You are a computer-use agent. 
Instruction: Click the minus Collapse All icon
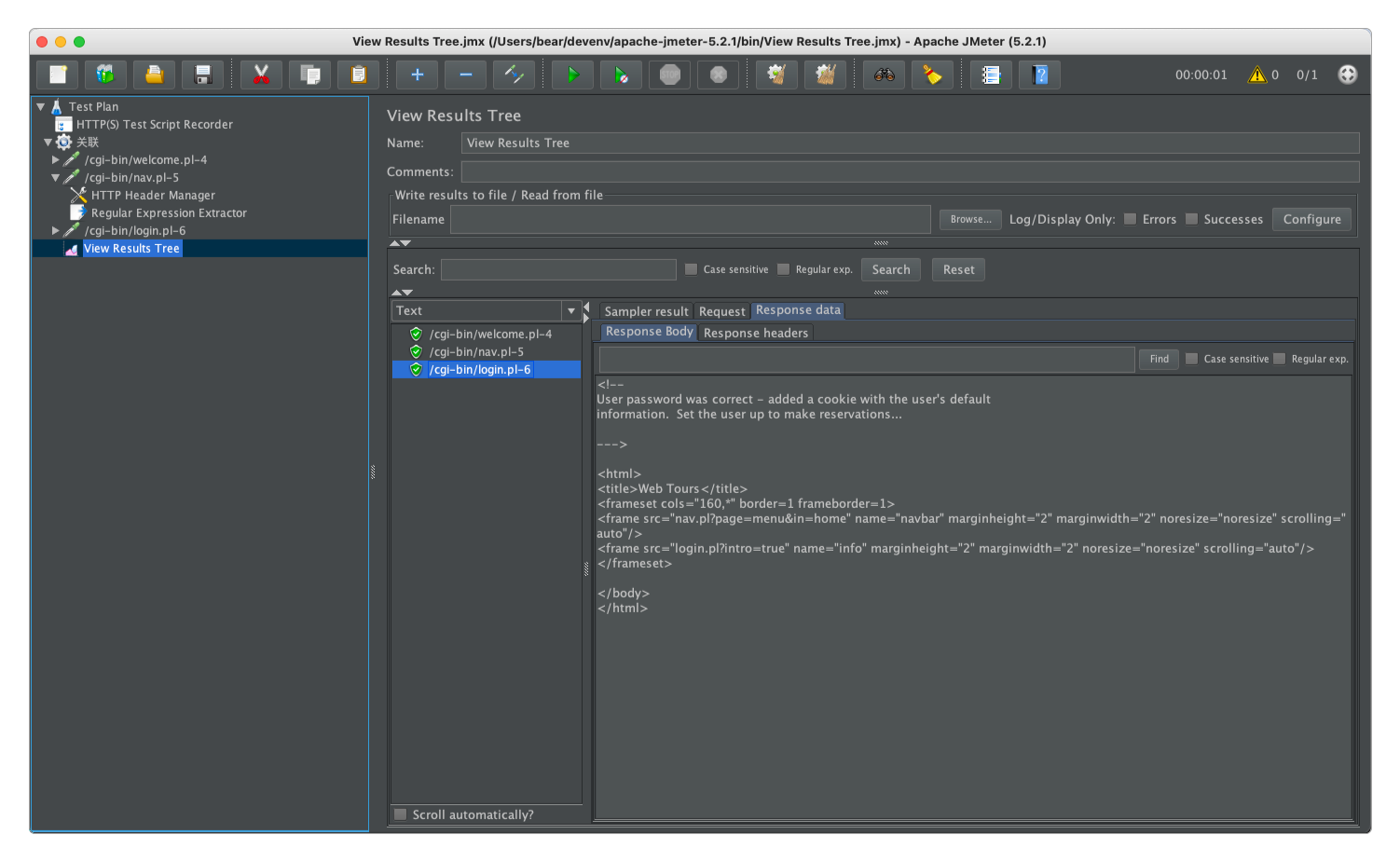(466, 75)
